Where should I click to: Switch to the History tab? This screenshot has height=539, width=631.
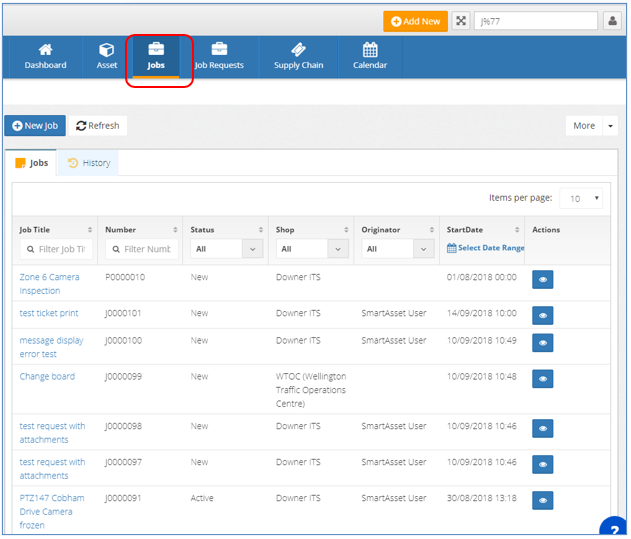tap(88, 163)
